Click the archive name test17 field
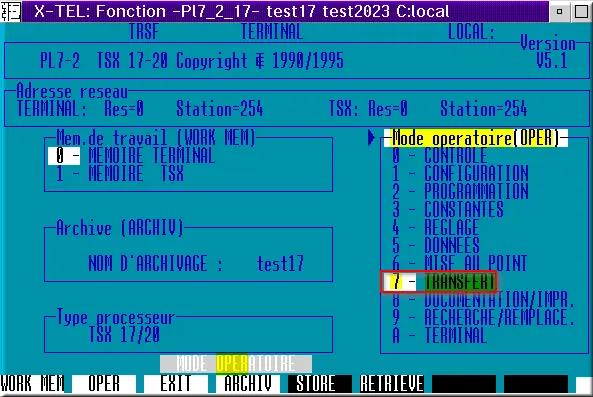The height and width of the screenshot is (397, 593). tap(280, 264)
